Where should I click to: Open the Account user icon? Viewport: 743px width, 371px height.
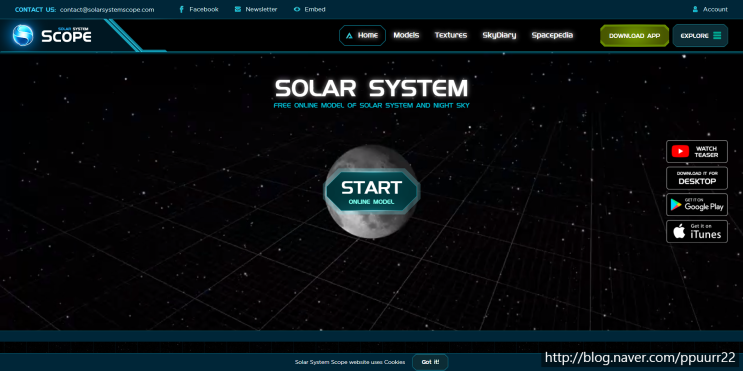click(x=695, y=9)
